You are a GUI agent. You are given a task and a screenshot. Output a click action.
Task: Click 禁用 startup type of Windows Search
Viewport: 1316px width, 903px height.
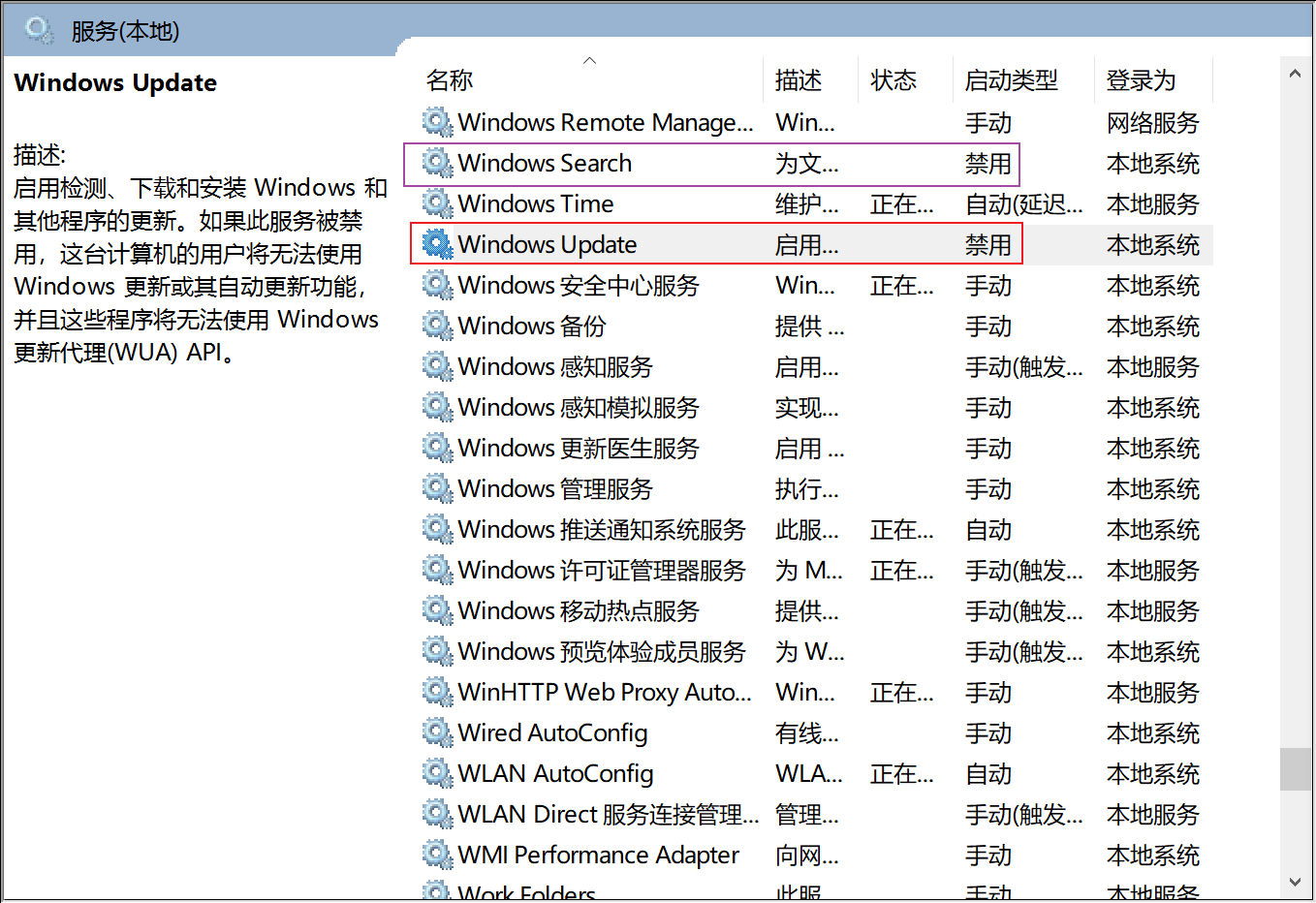click(x=988, y=163)
